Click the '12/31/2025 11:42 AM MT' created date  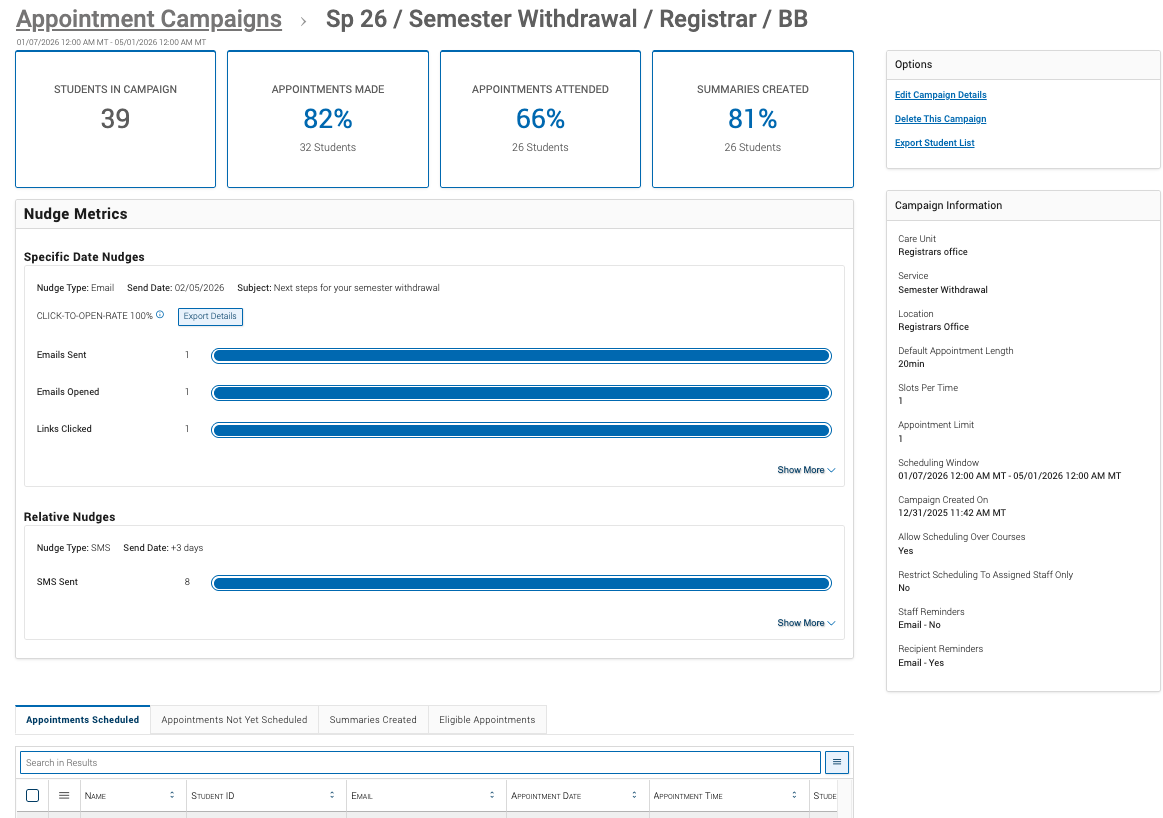[x=952, y=513]
